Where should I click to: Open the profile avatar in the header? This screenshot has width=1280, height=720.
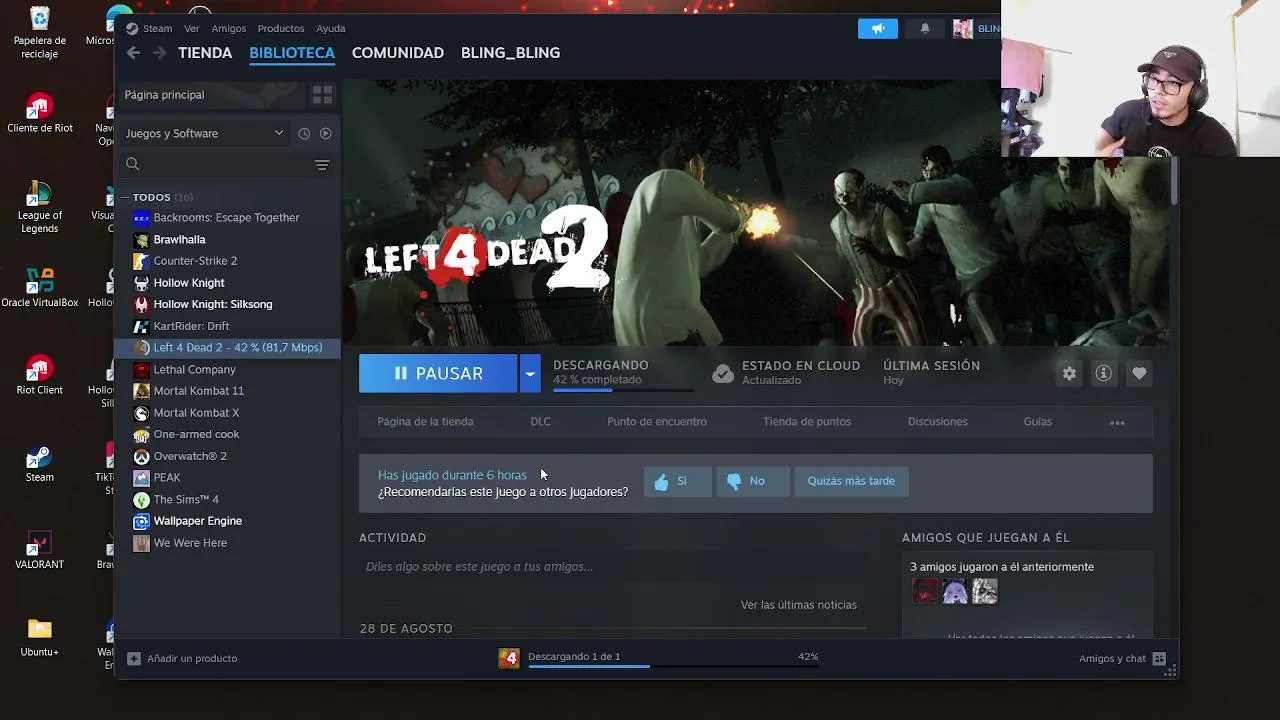click(x=962, y=28)
